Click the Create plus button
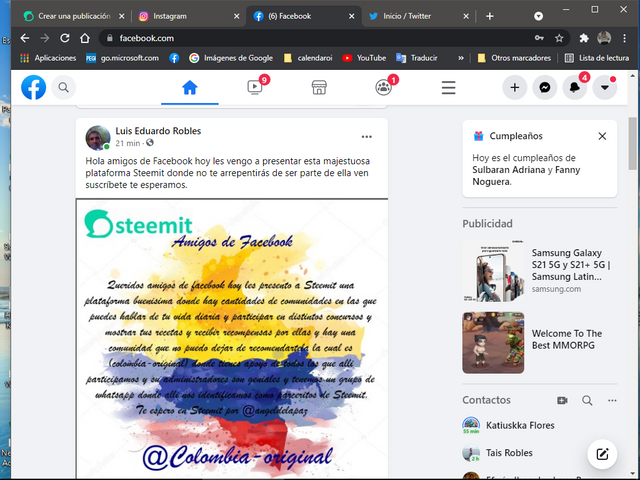 coord(515,87)
